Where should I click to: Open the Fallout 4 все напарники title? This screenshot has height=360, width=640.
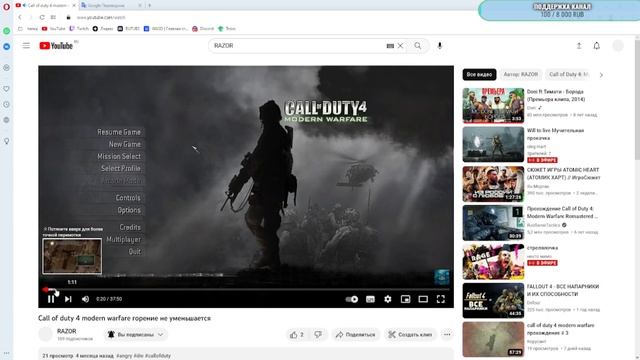[x=563, y=290]
